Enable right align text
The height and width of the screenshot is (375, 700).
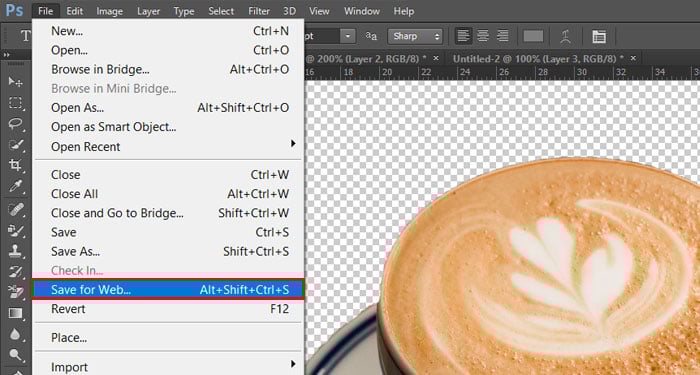[x=503, y=36]
